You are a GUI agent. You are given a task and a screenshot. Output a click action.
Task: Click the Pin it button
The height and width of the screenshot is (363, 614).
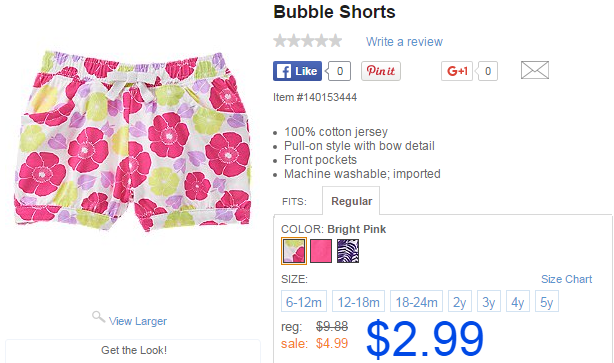(381, 71)
